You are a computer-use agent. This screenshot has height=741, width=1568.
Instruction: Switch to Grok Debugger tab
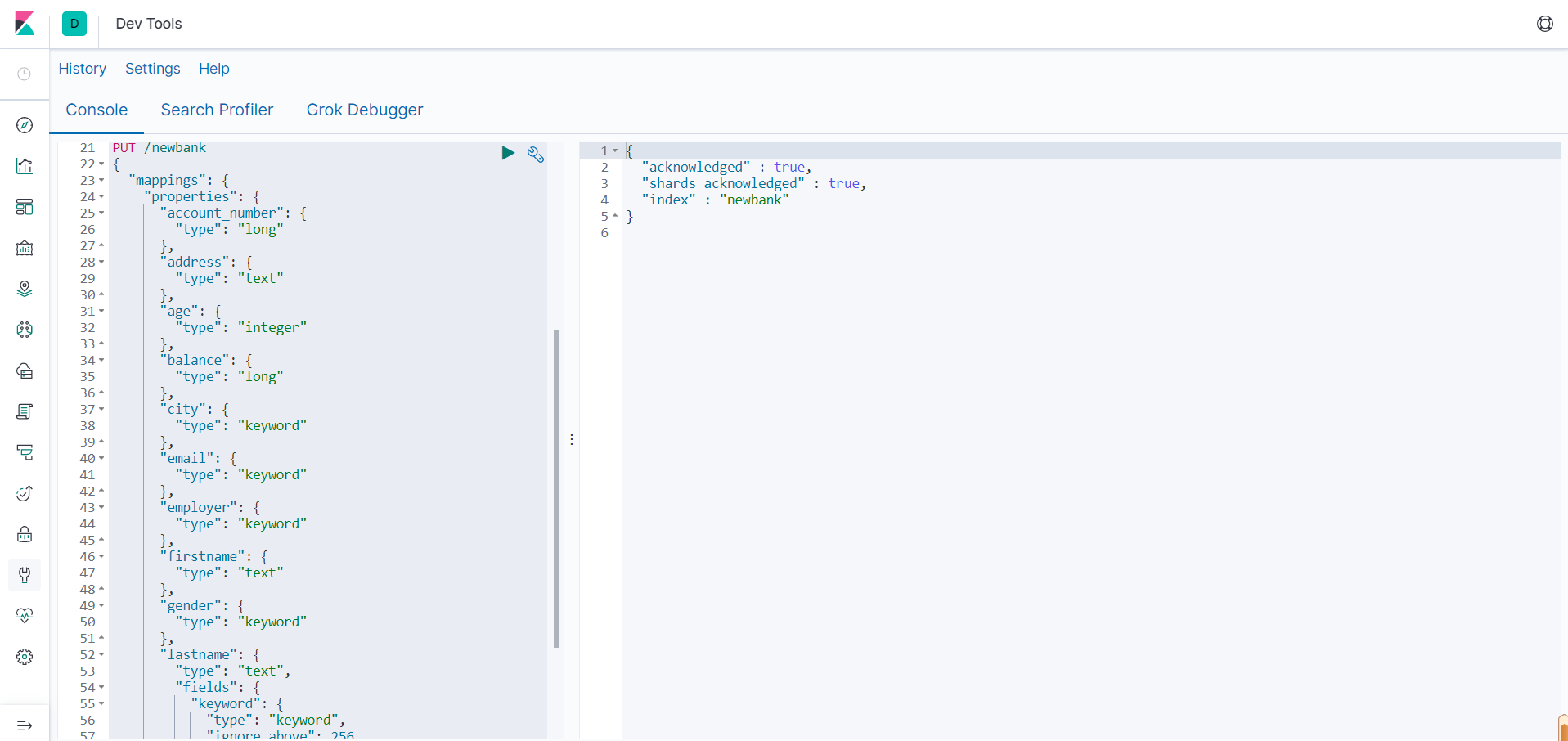(365, 110)
